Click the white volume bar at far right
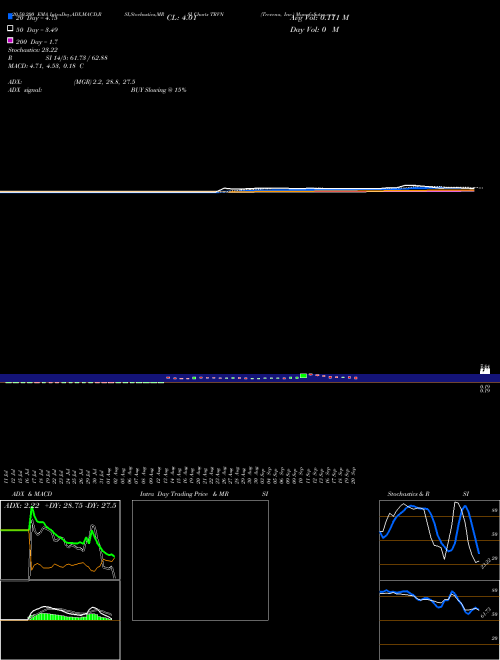Screen dimensions: 500x660 tap(485, 369)
